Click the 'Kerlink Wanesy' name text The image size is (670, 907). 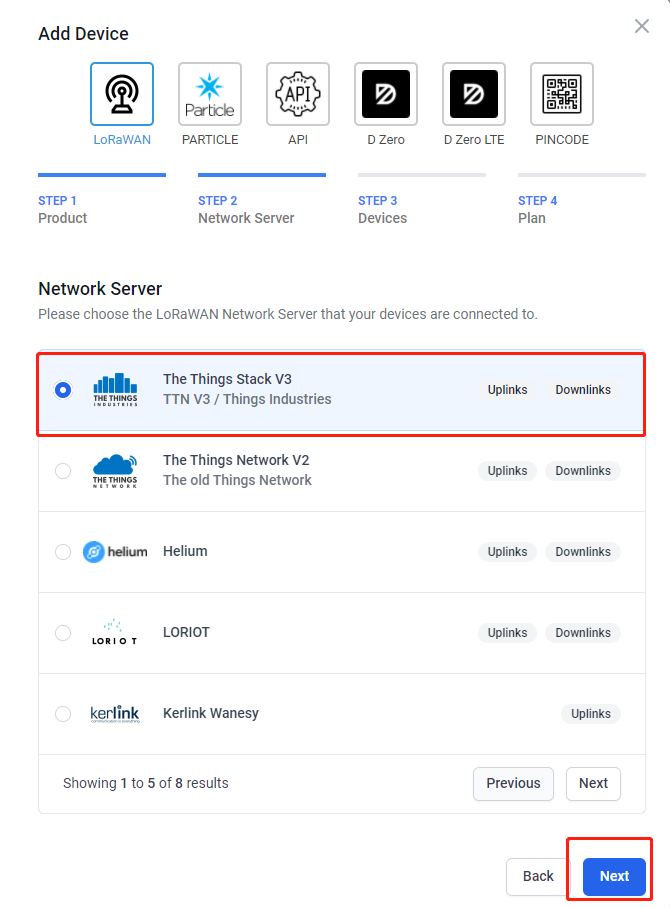(x=211, y=713)
